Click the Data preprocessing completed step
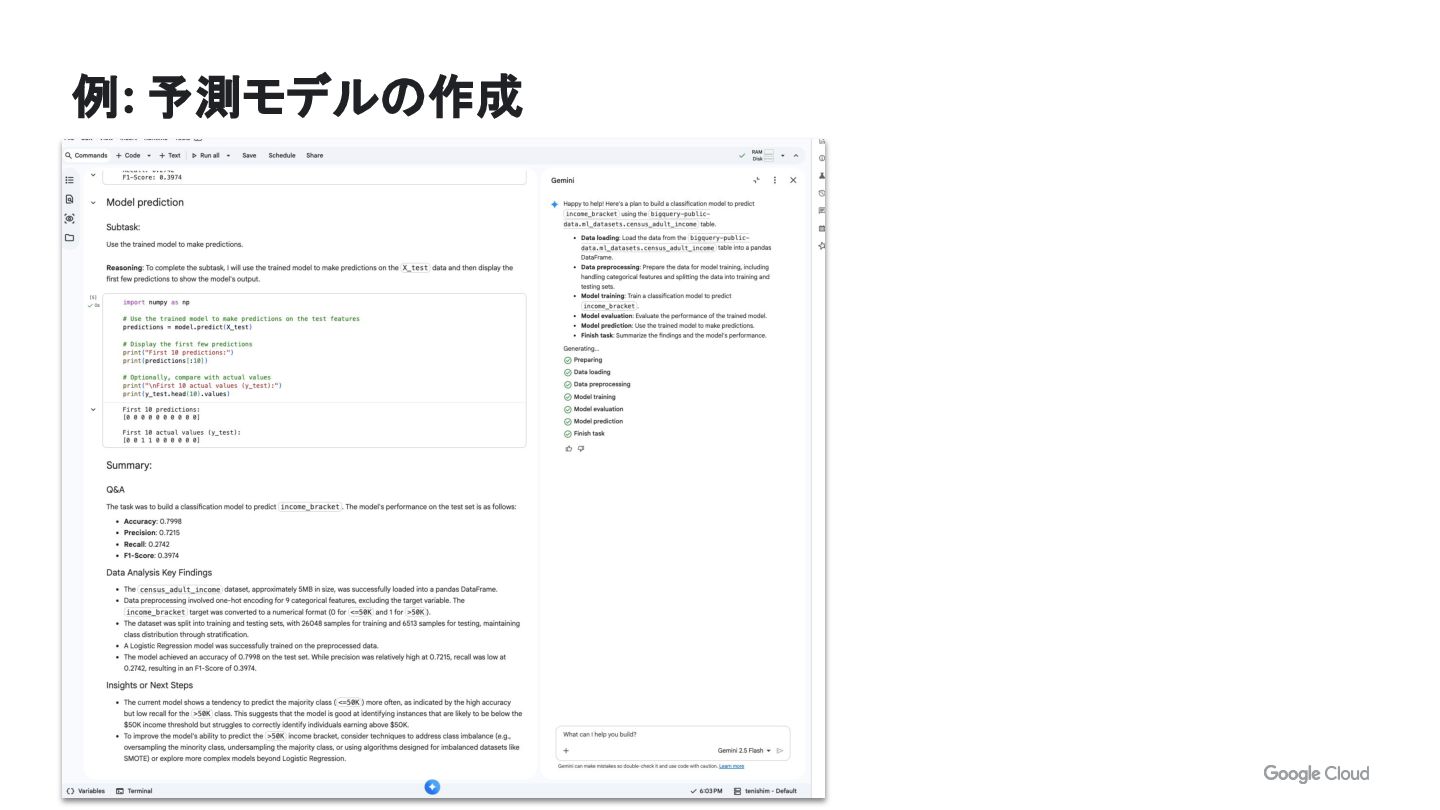 point(597,384)
